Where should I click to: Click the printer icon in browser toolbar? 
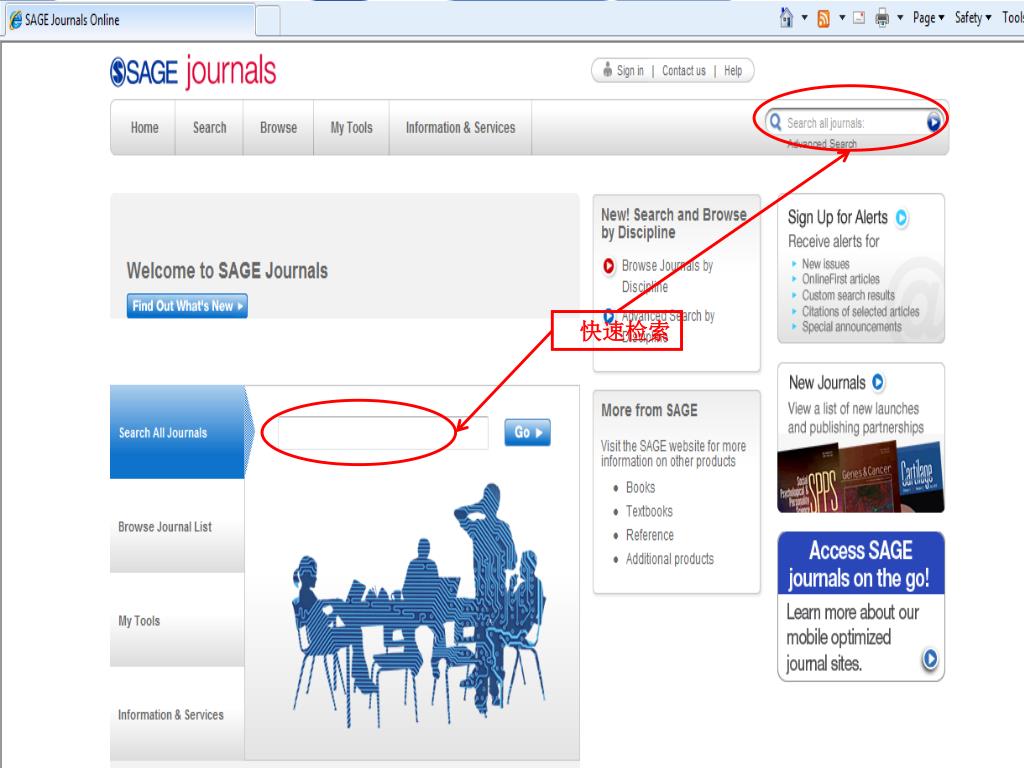tap(882, 18)
